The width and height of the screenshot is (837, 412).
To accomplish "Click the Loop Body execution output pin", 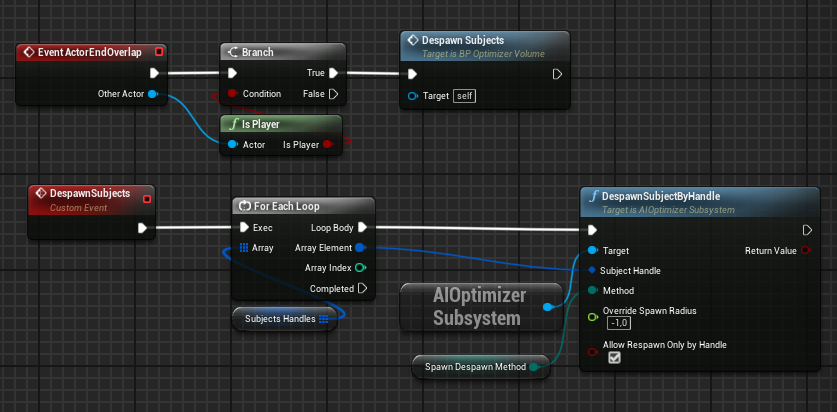I will (362, 227).
